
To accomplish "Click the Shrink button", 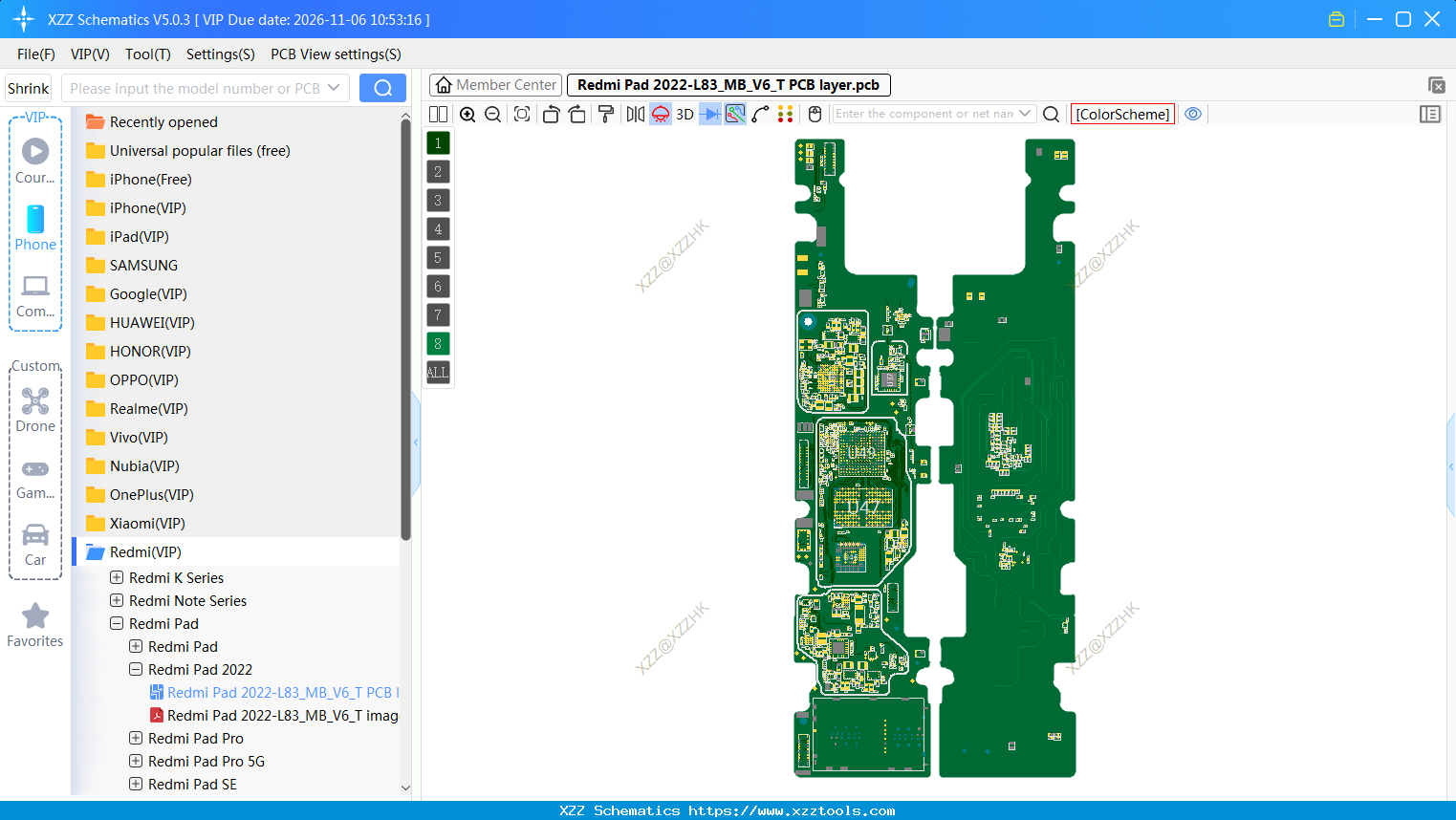I will 28,87.
